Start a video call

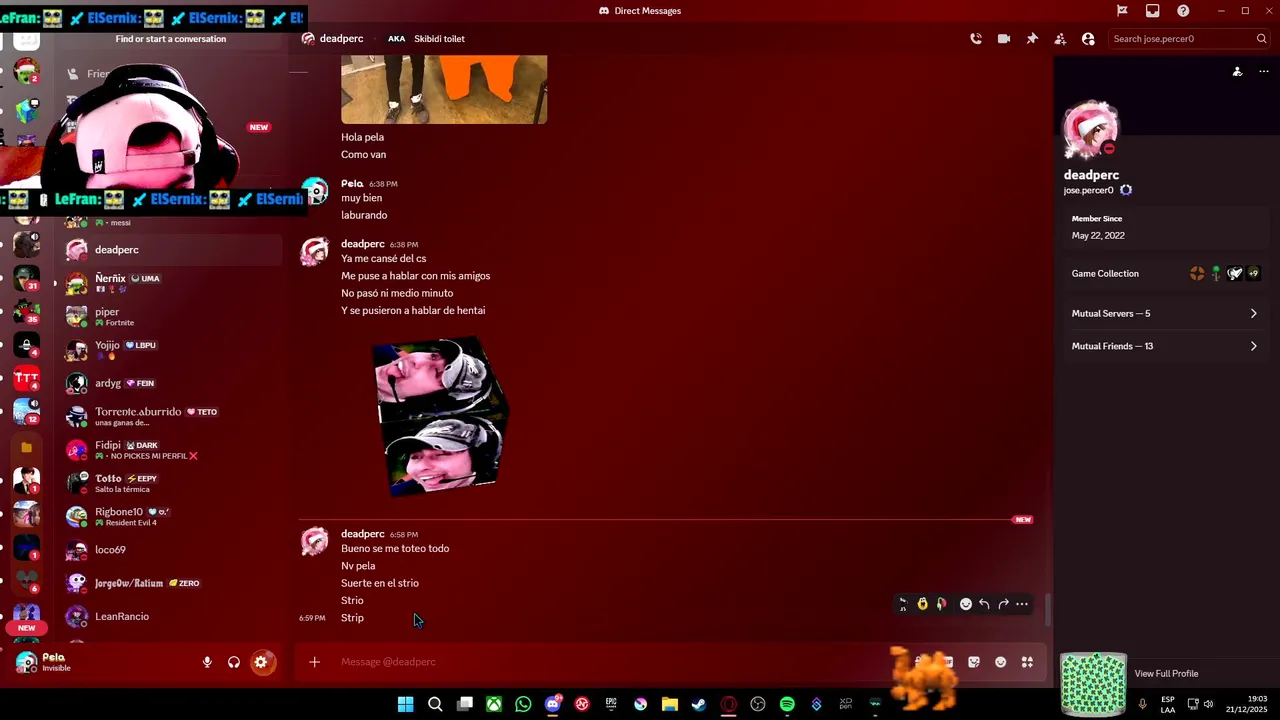1004,39
